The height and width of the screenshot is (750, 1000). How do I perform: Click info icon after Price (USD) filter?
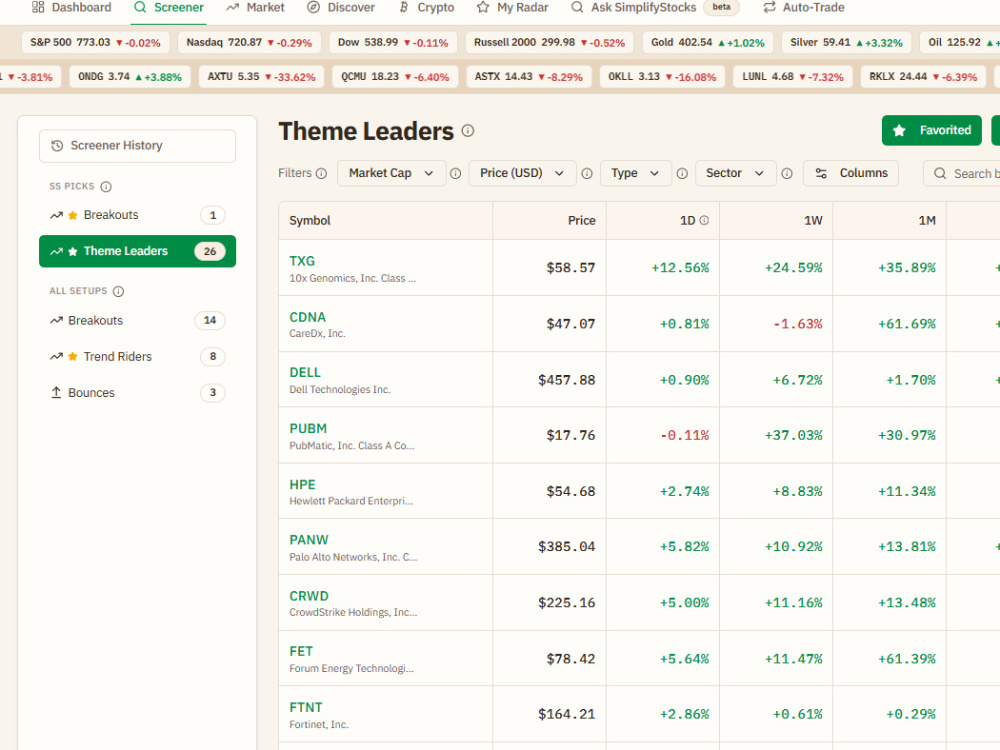click(587, 173)
